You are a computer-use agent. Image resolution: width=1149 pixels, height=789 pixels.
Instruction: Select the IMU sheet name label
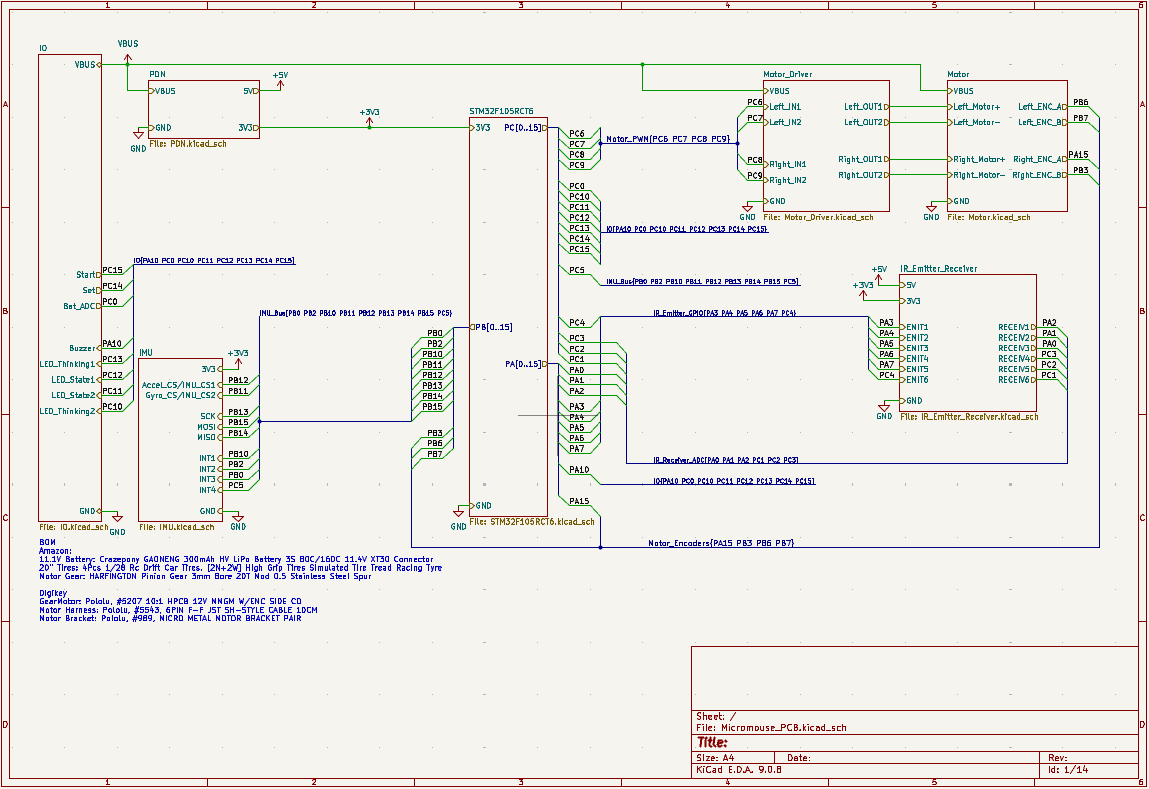point(146,352)
